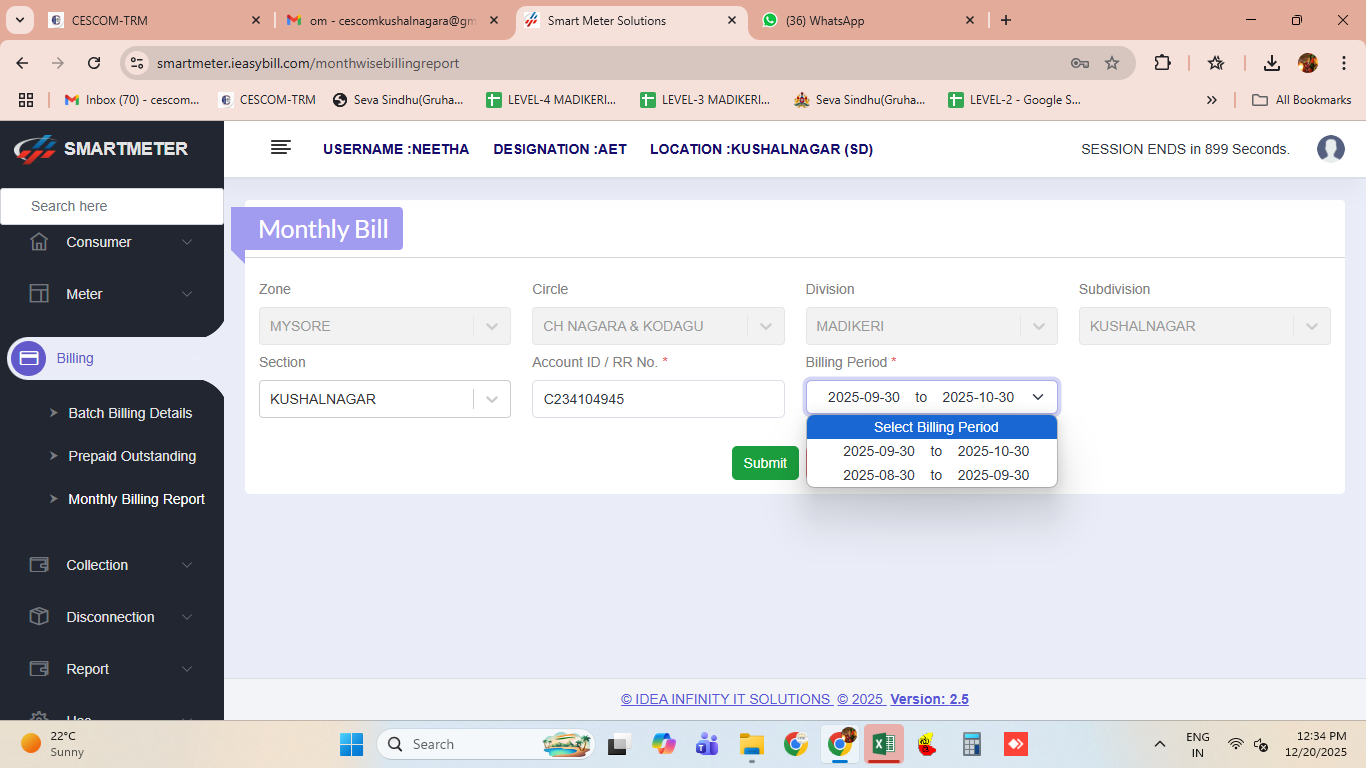The height and width of the screenshot is (768, 1366).
Task: Open browser Extensions puzzle icon
Action: click(1162, 63)
